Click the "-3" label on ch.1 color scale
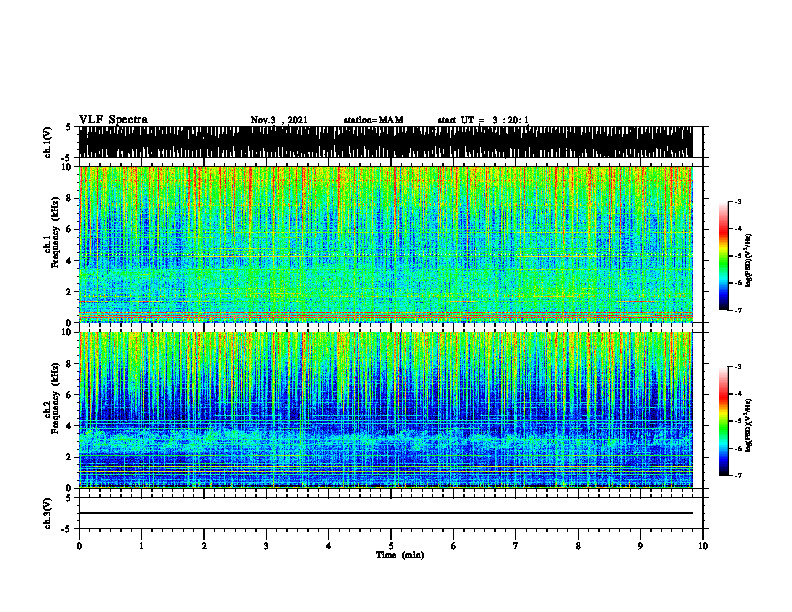This screenshot has width=792, height=612. point(737,201)
